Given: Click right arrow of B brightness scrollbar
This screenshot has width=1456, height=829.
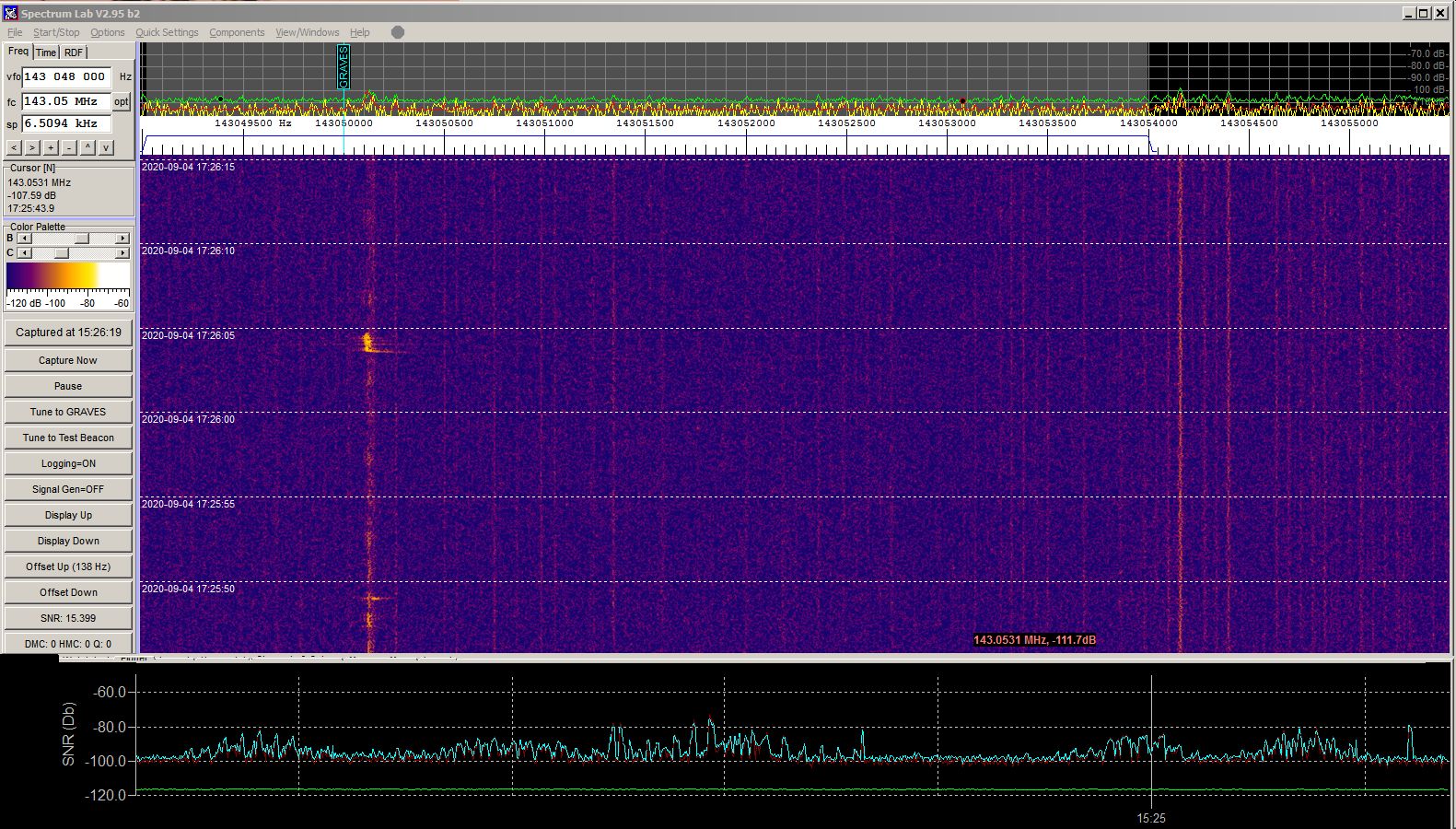Looking at the screenshot, I should (122, 239).
